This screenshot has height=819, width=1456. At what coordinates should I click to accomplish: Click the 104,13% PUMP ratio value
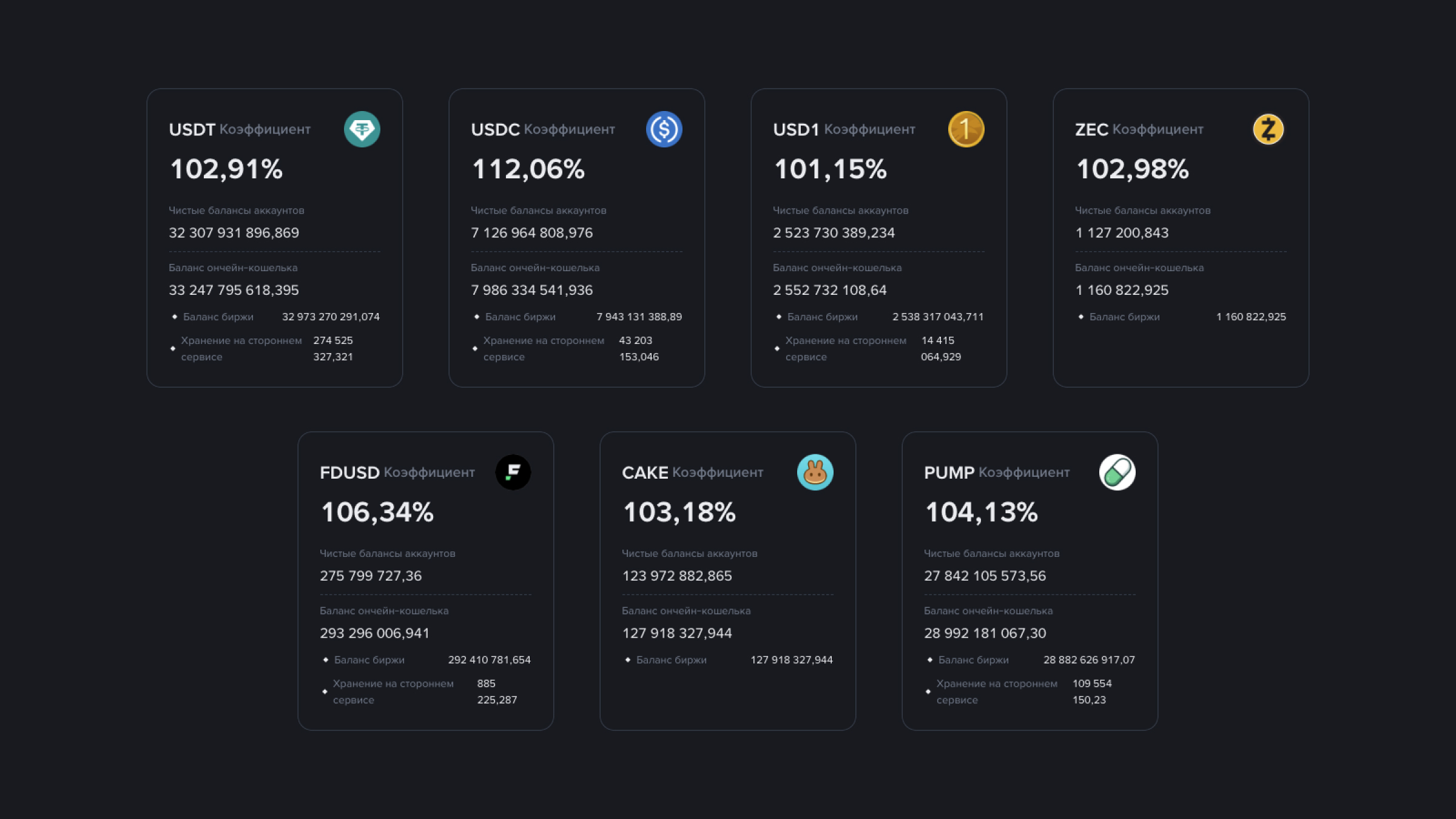(x=982, y=513)
